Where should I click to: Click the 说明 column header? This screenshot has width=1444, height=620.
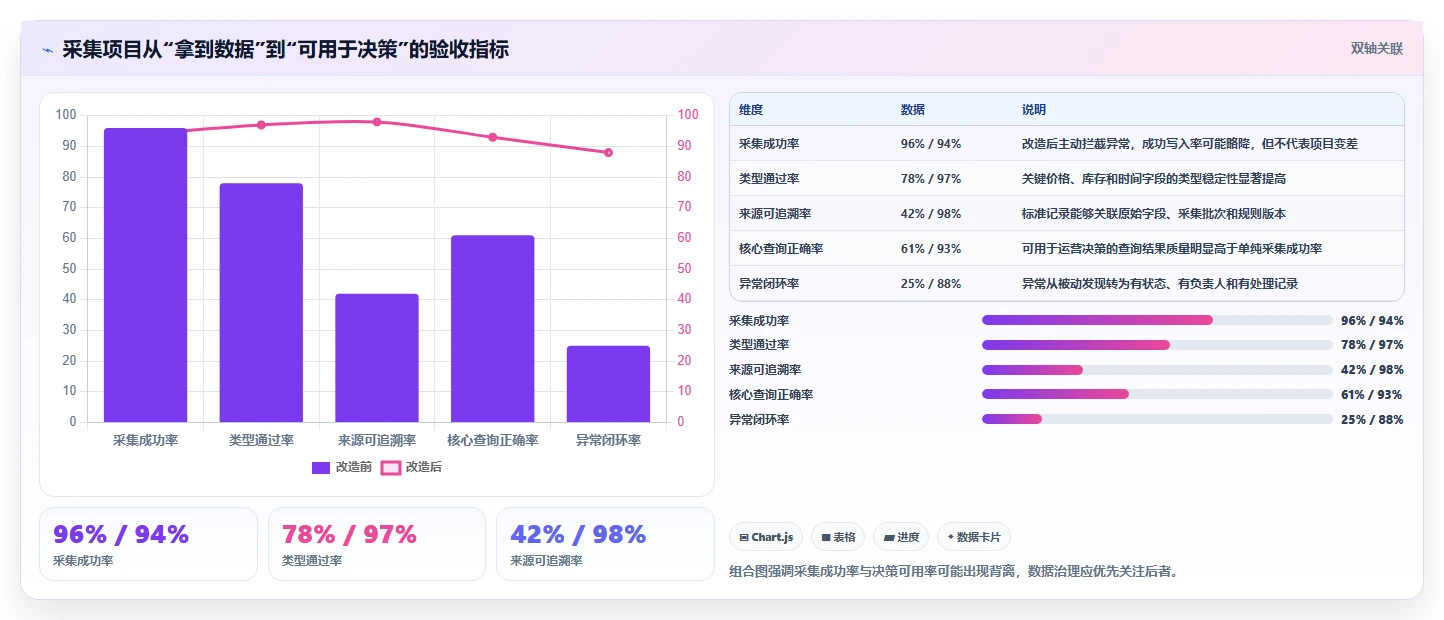[x=1034, y=109]
